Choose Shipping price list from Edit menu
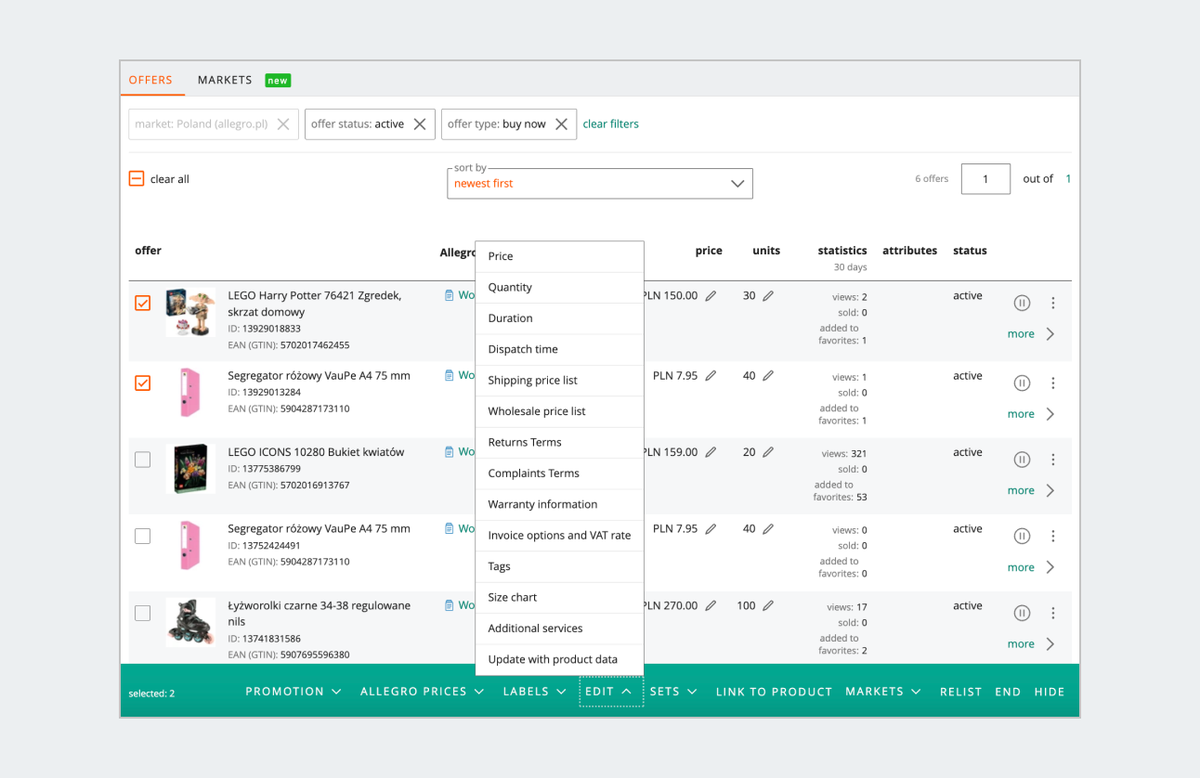 pyautogui.click(x=559, y=381)
